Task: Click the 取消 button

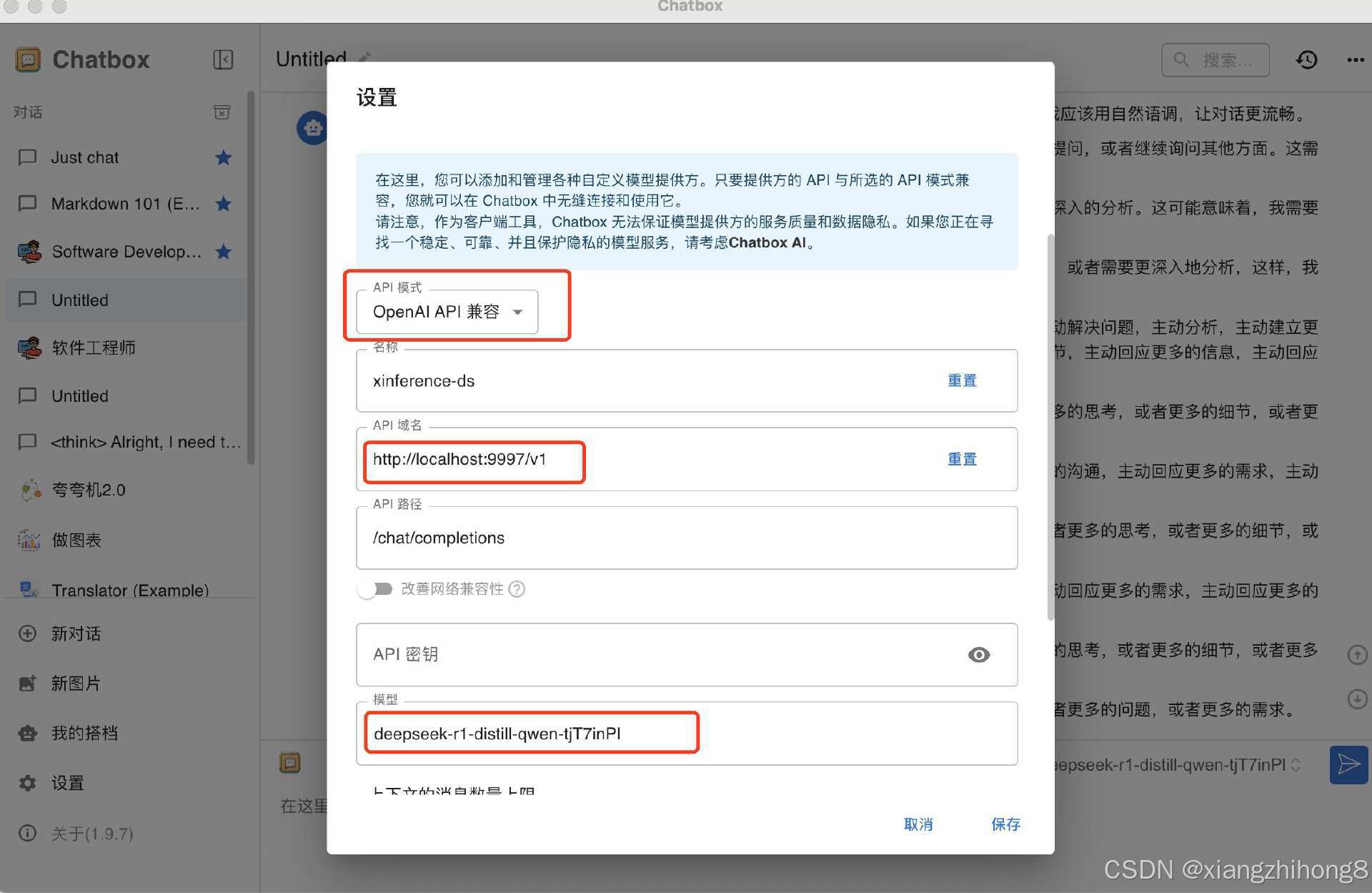Action: [x=918, y=824]
